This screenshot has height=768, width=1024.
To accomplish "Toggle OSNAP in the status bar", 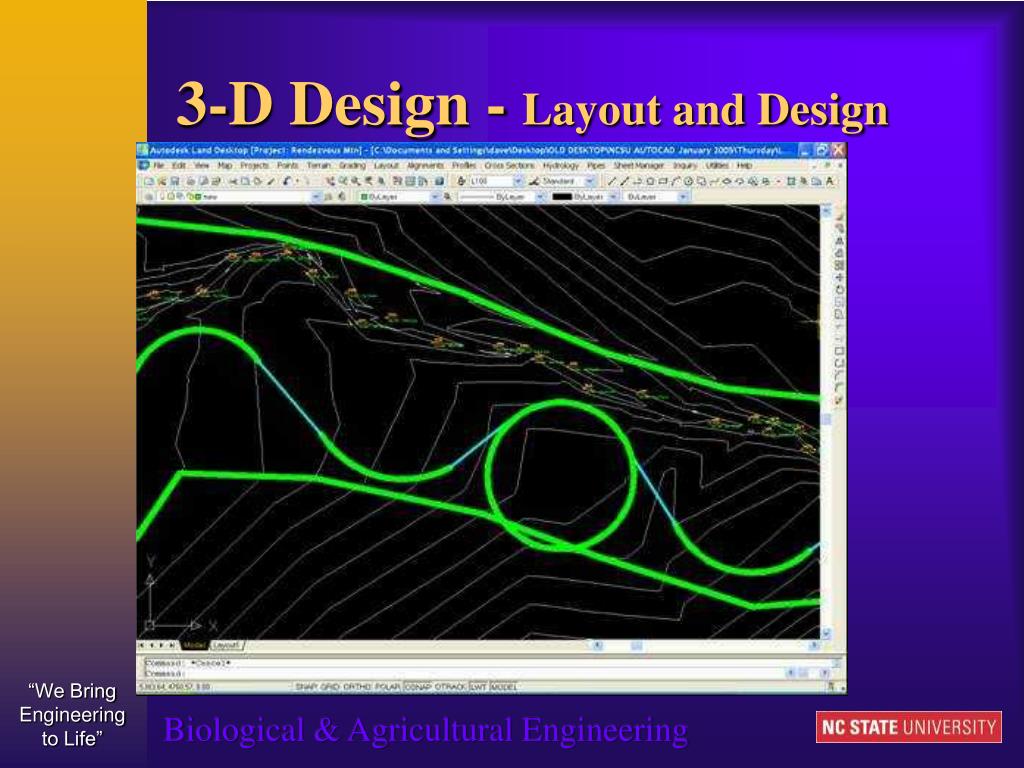I will (x=418, y=686).
